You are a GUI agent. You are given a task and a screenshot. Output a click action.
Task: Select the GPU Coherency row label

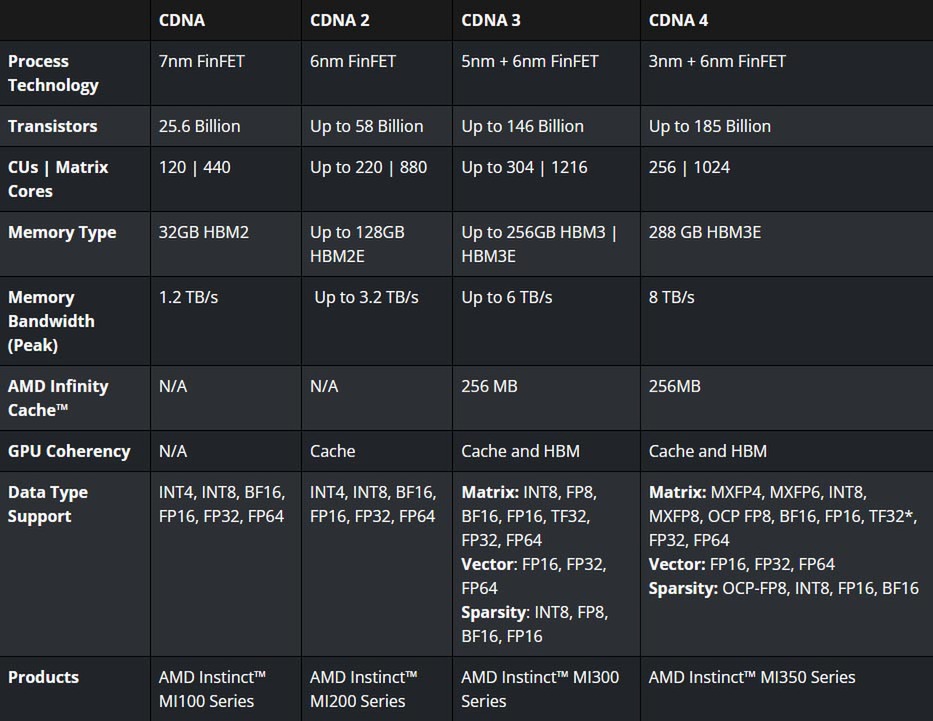coord(69,451)
